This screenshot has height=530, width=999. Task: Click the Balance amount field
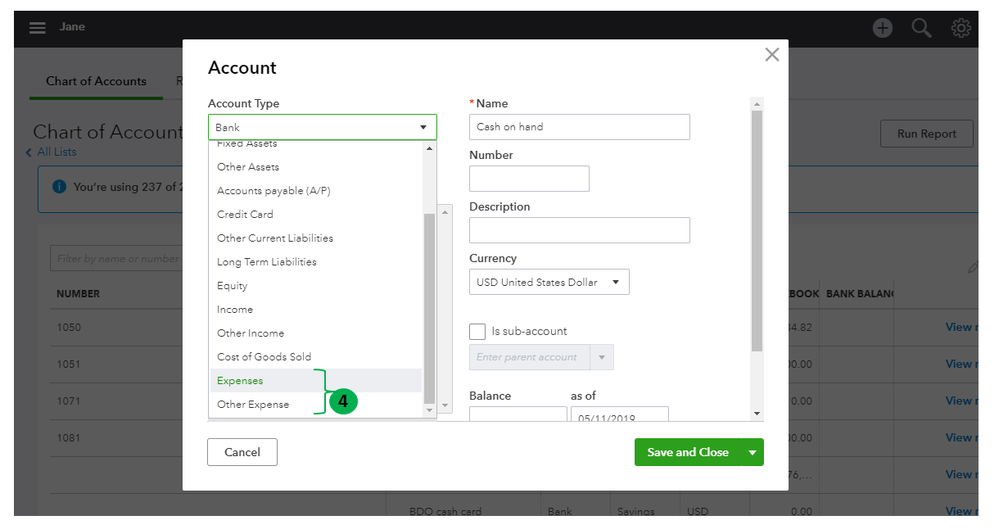point(518,414)
